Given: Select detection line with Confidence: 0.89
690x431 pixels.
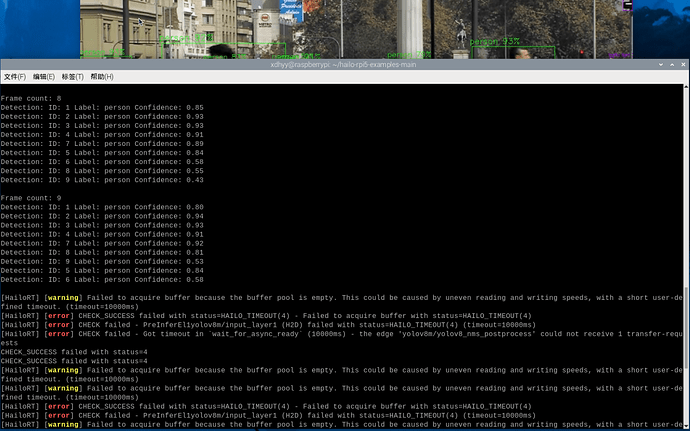Looking at the screenshot, I should [102, 144].
